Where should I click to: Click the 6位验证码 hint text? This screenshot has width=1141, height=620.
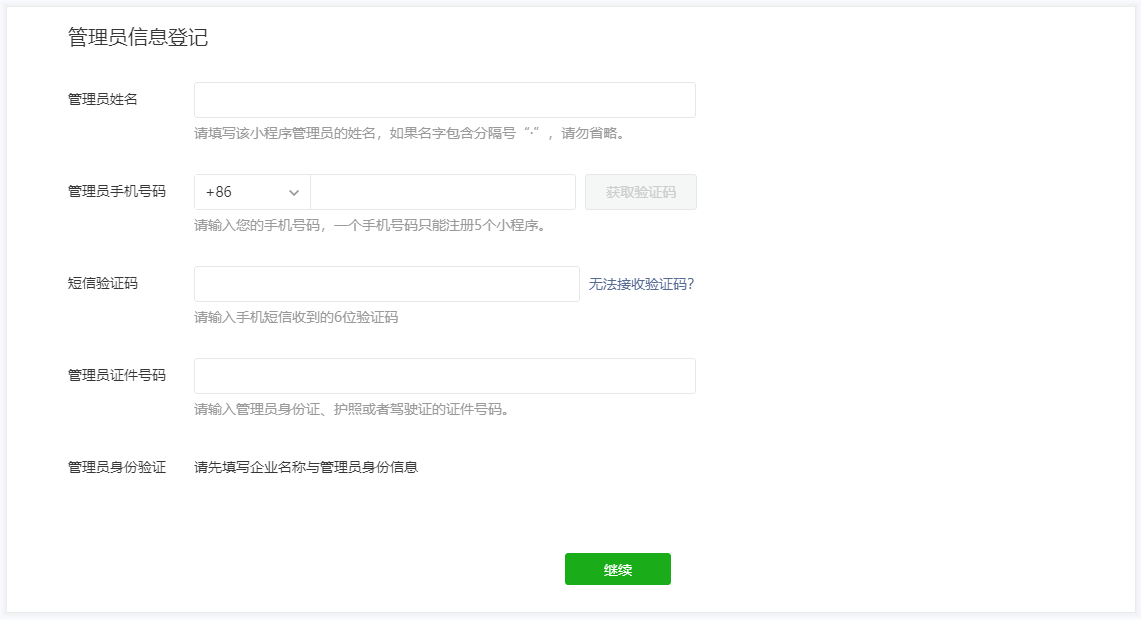(296, 317)
